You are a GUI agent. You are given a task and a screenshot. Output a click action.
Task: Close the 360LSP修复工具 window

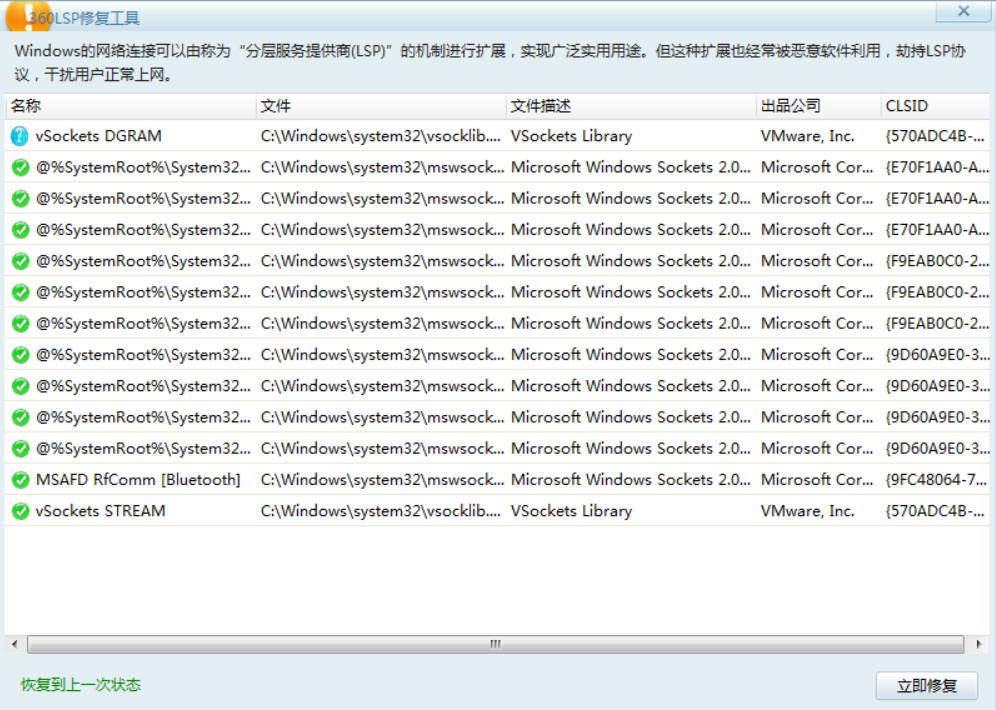click(964, 11)
